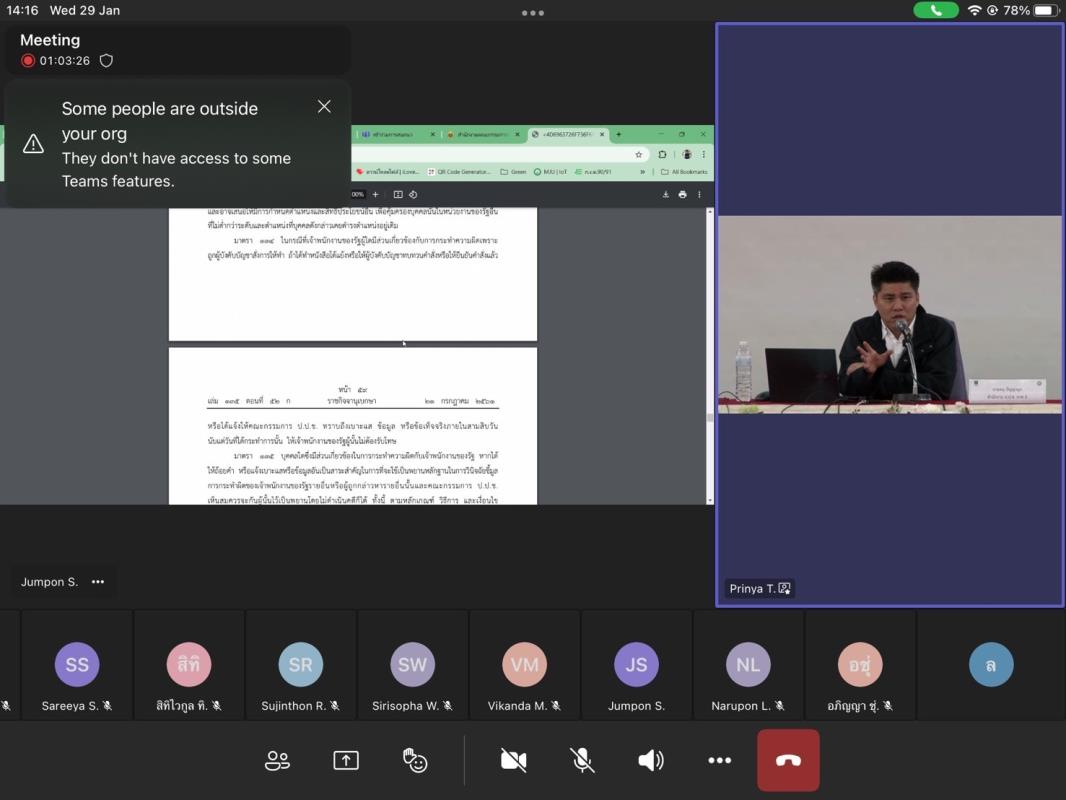Image resolution: width=1066 pixels, height=800 pixels.
Task: Open the MJU | IoT bookmark
Action: pyautogui.click(x=551, y=172)
